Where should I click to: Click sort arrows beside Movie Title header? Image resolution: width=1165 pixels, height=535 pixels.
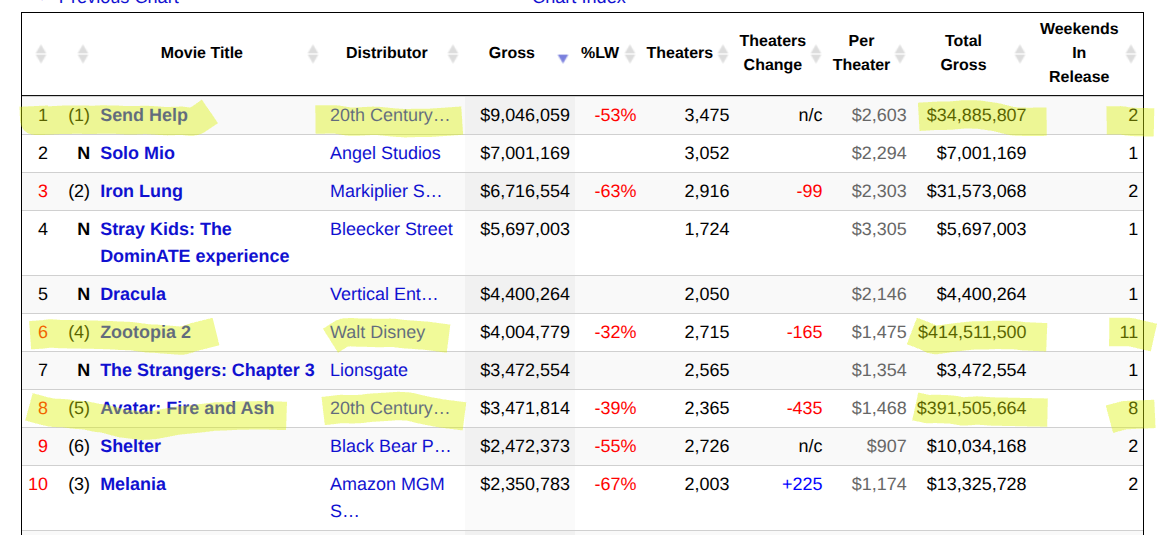(313, 54)
